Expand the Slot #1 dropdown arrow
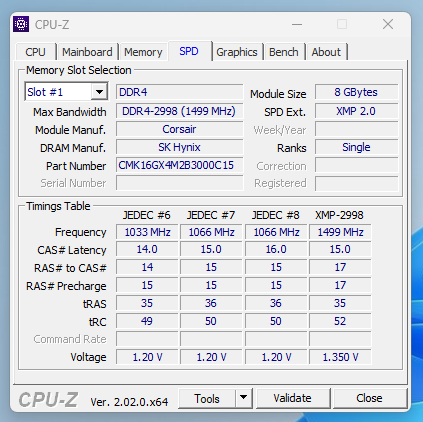 pyautogui.click(x=99, y=92)
